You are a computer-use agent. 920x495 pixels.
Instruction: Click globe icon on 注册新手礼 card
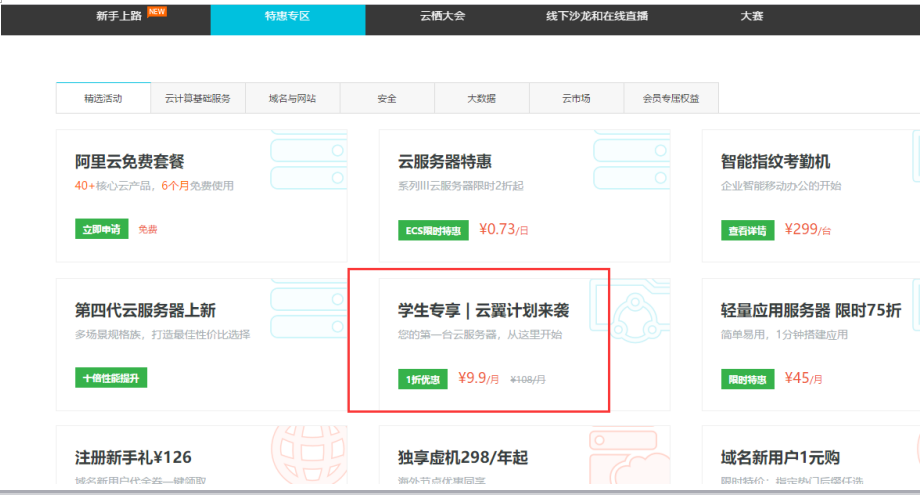pos(309,455)
